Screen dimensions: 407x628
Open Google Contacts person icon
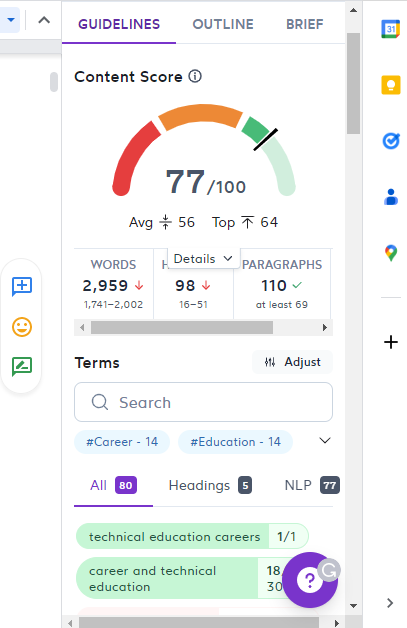(x=391, y=197)
